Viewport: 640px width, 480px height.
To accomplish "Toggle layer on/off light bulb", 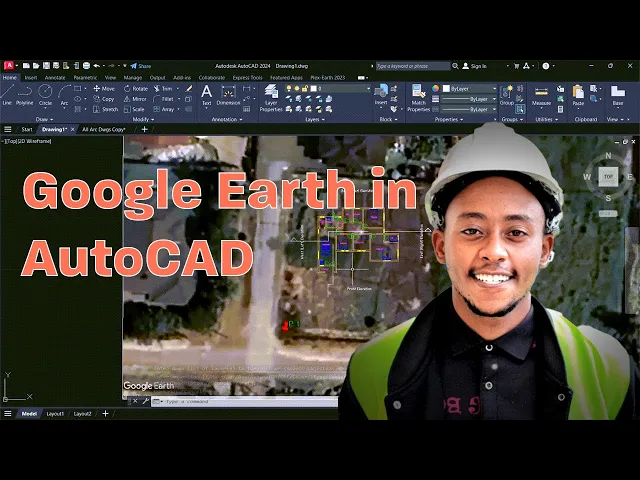I will click(x=289, y=89).
